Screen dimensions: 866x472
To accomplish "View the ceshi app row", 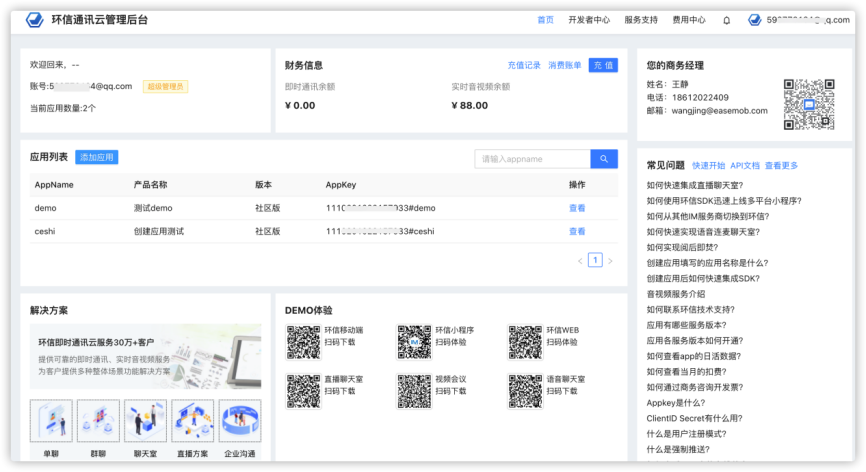I will click(x=577, y=231).
